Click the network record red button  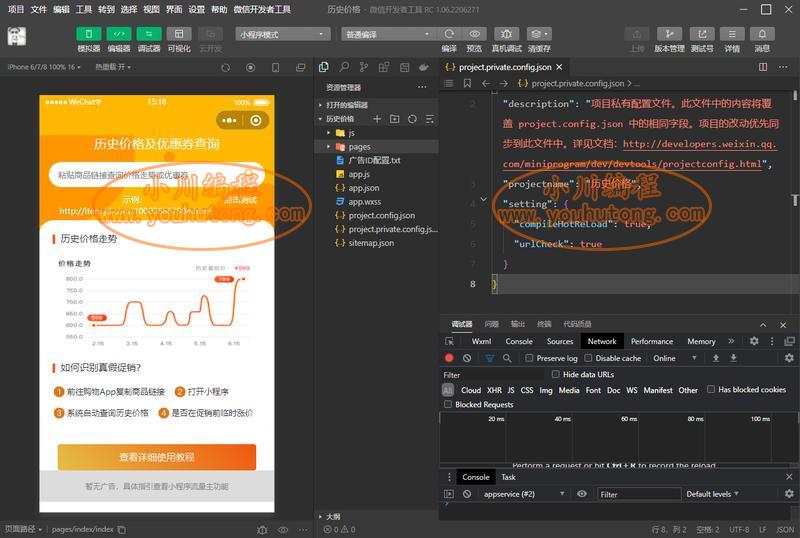[x=449, y=358]
